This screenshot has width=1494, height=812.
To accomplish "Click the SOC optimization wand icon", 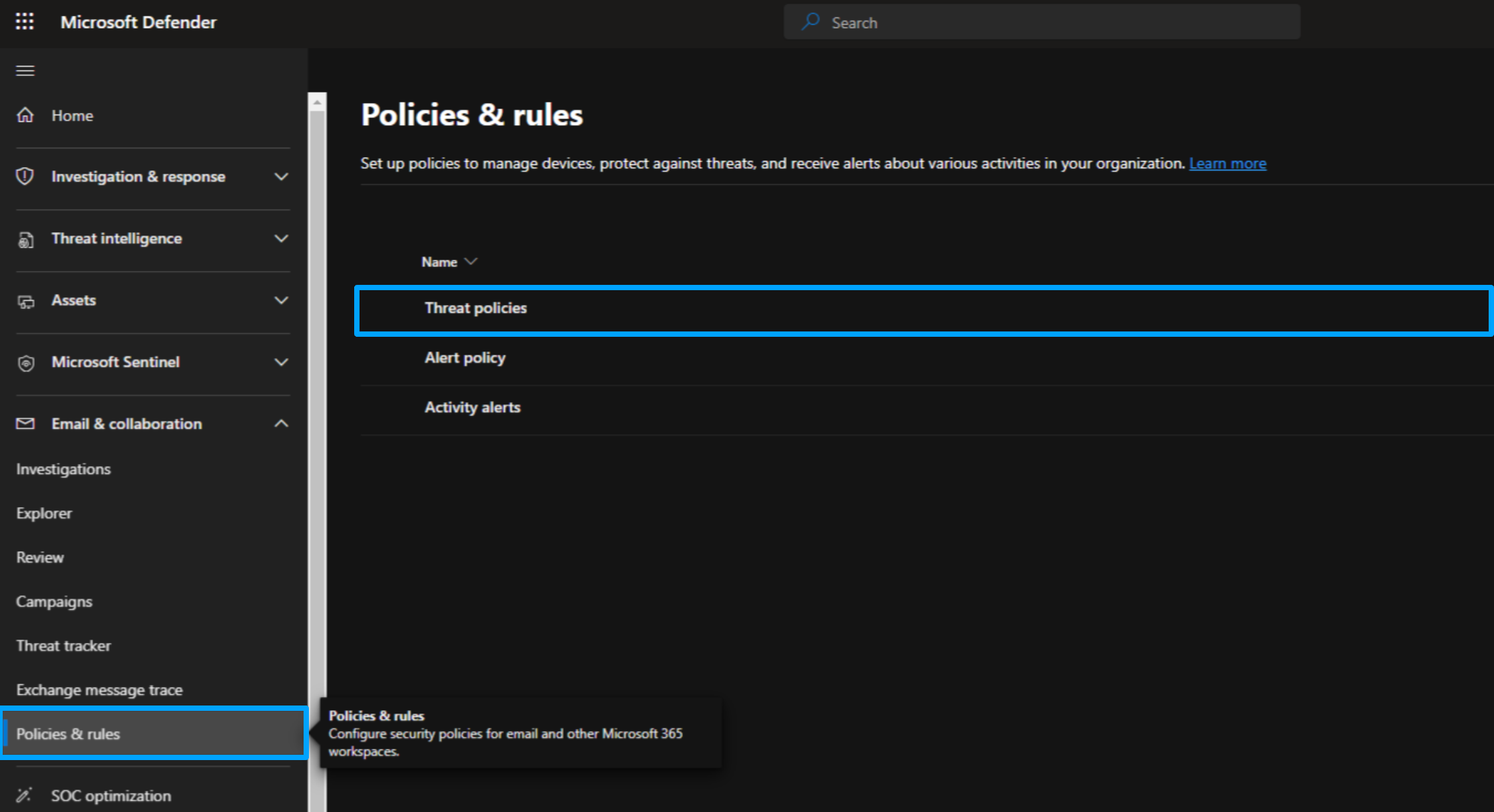I will click(x=24, y=795).
